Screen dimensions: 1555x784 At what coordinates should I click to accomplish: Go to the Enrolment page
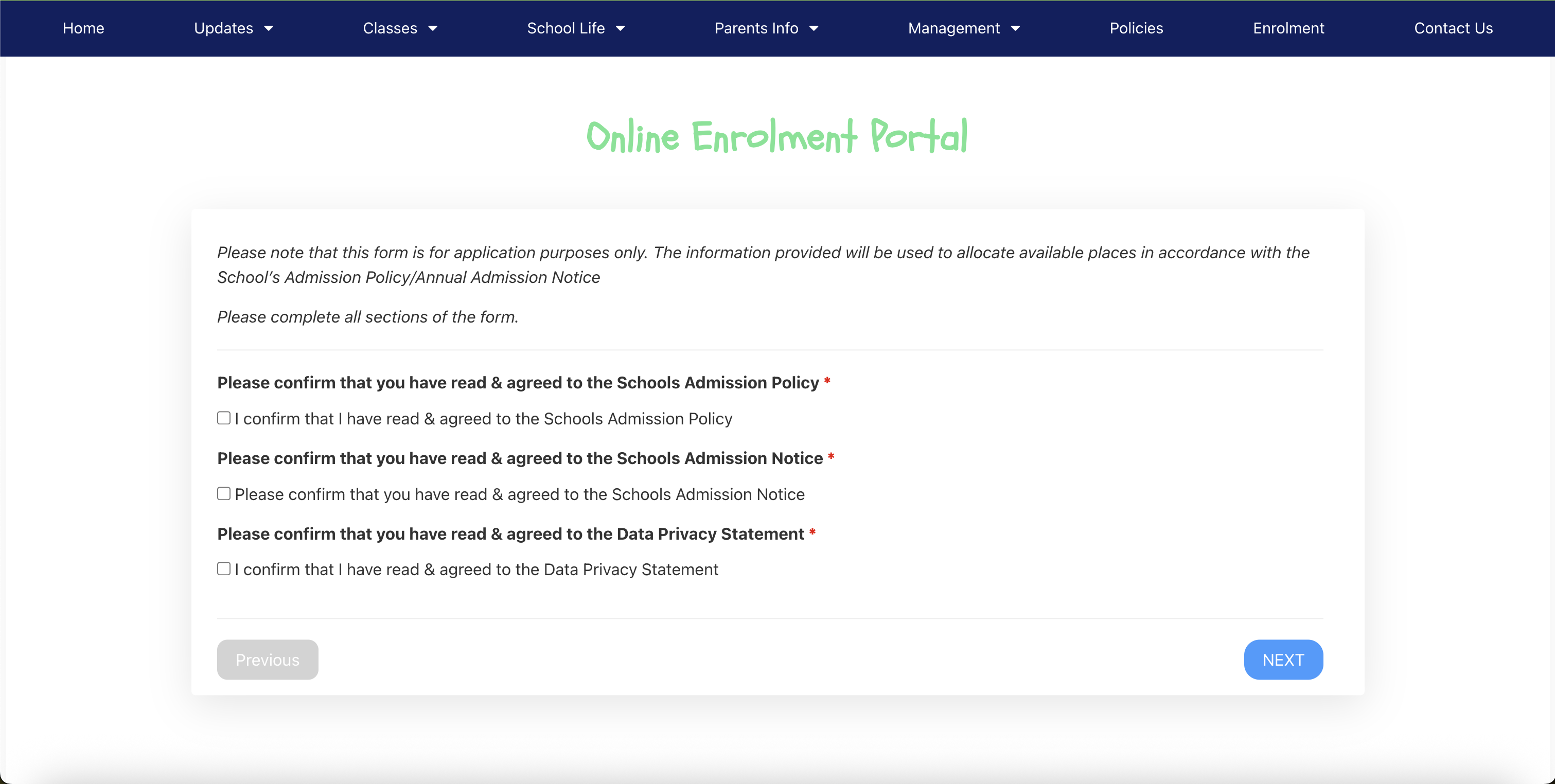(x=1288, y=28)
